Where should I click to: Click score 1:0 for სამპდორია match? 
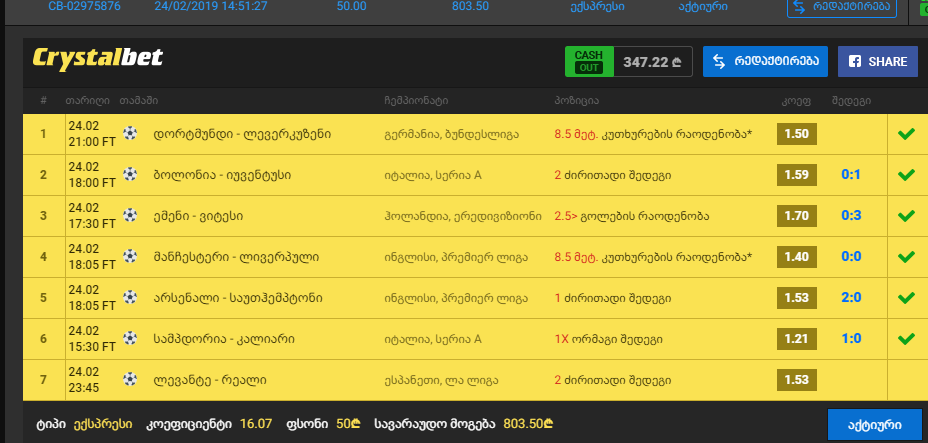[x=851, y=338]
